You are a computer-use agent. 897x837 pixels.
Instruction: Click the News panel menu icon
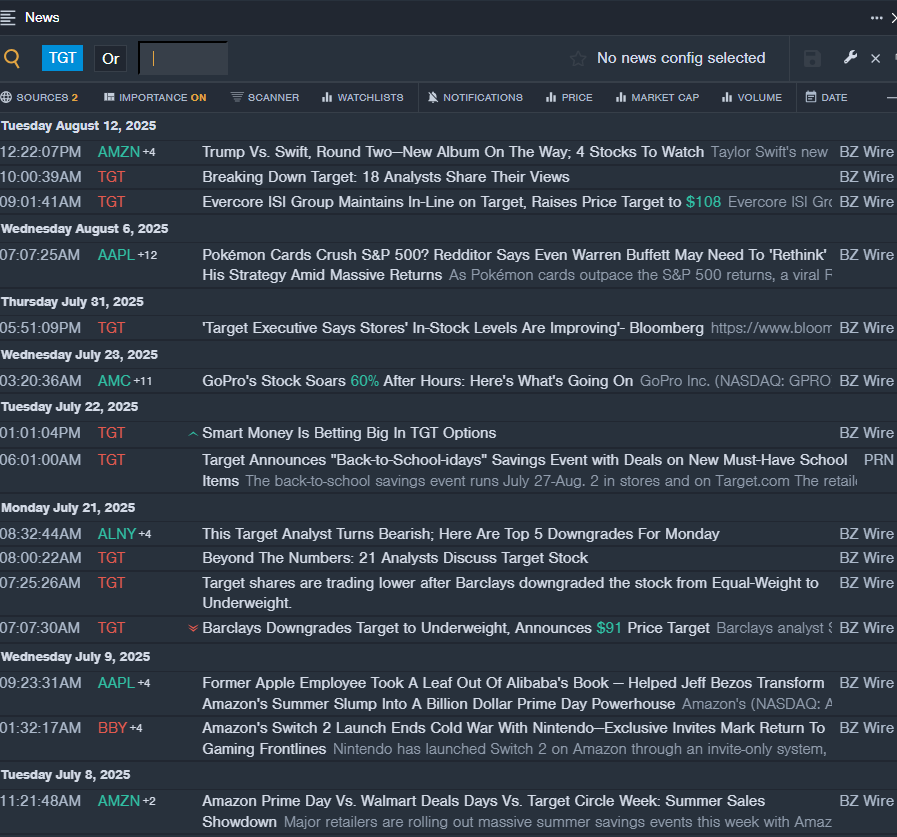pos(8,18)
